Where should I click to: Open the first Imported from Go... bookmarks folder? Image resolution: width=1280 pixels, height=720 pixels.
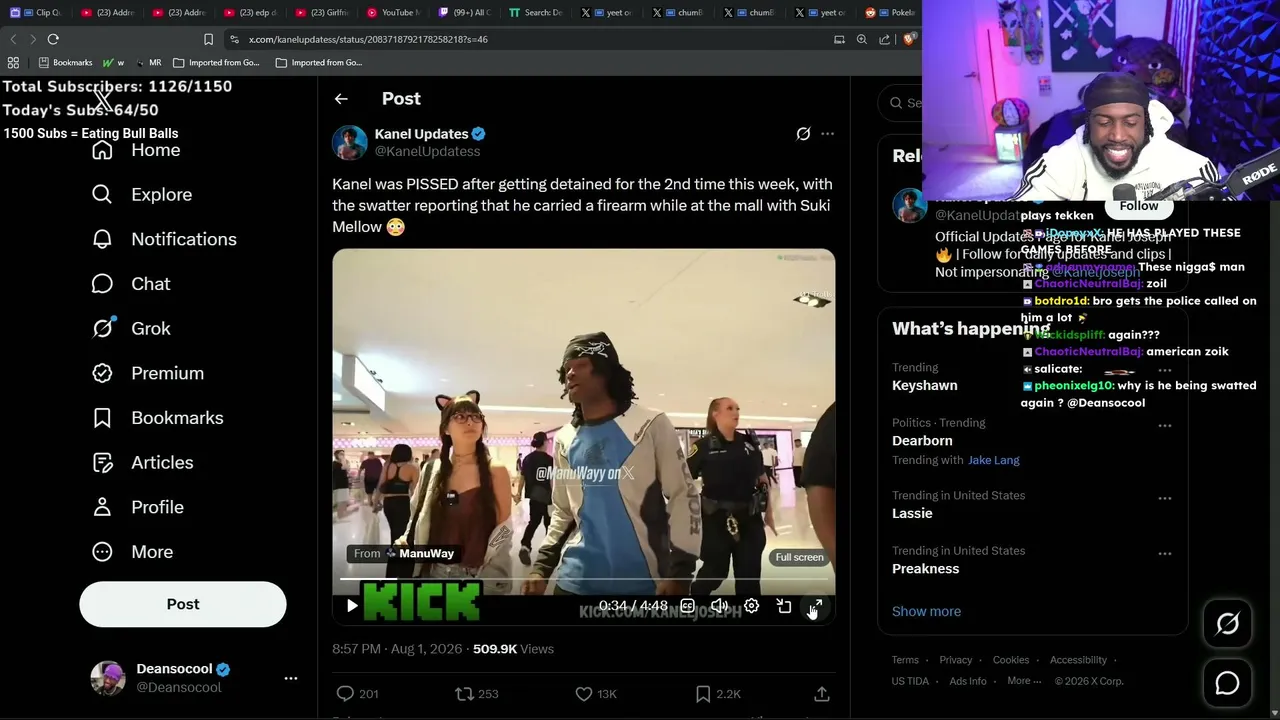(216, 62)
